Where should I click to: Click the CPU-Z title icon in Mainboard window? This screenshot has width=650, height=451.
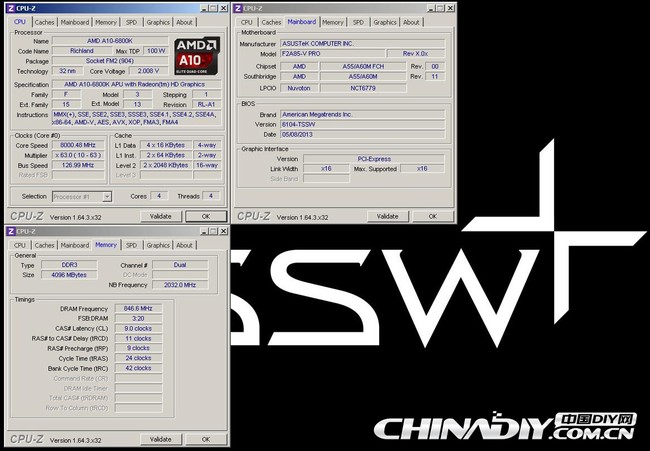(x=238, y=8)
